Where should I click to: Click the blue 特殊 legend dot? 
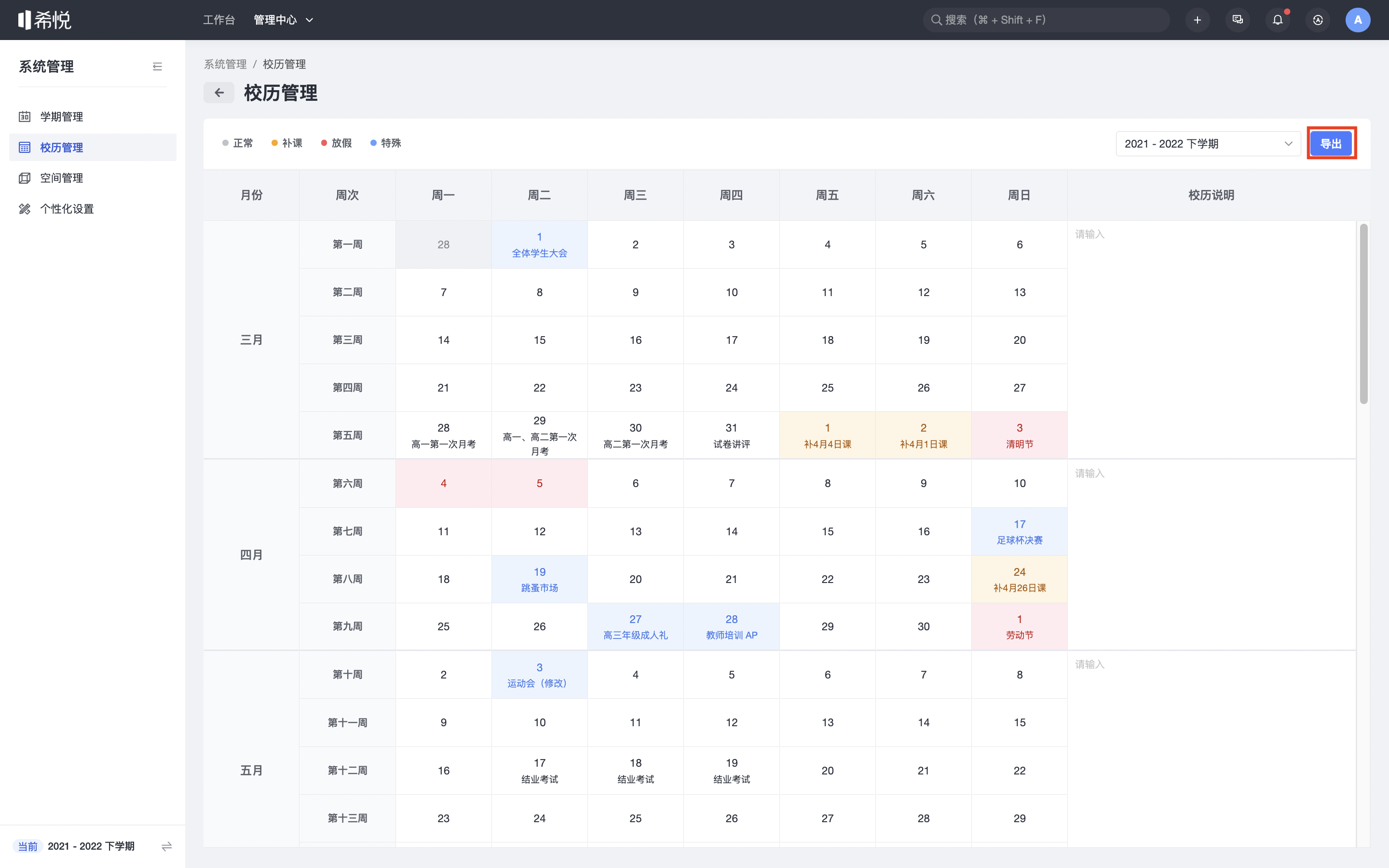(x=374, y=143)
